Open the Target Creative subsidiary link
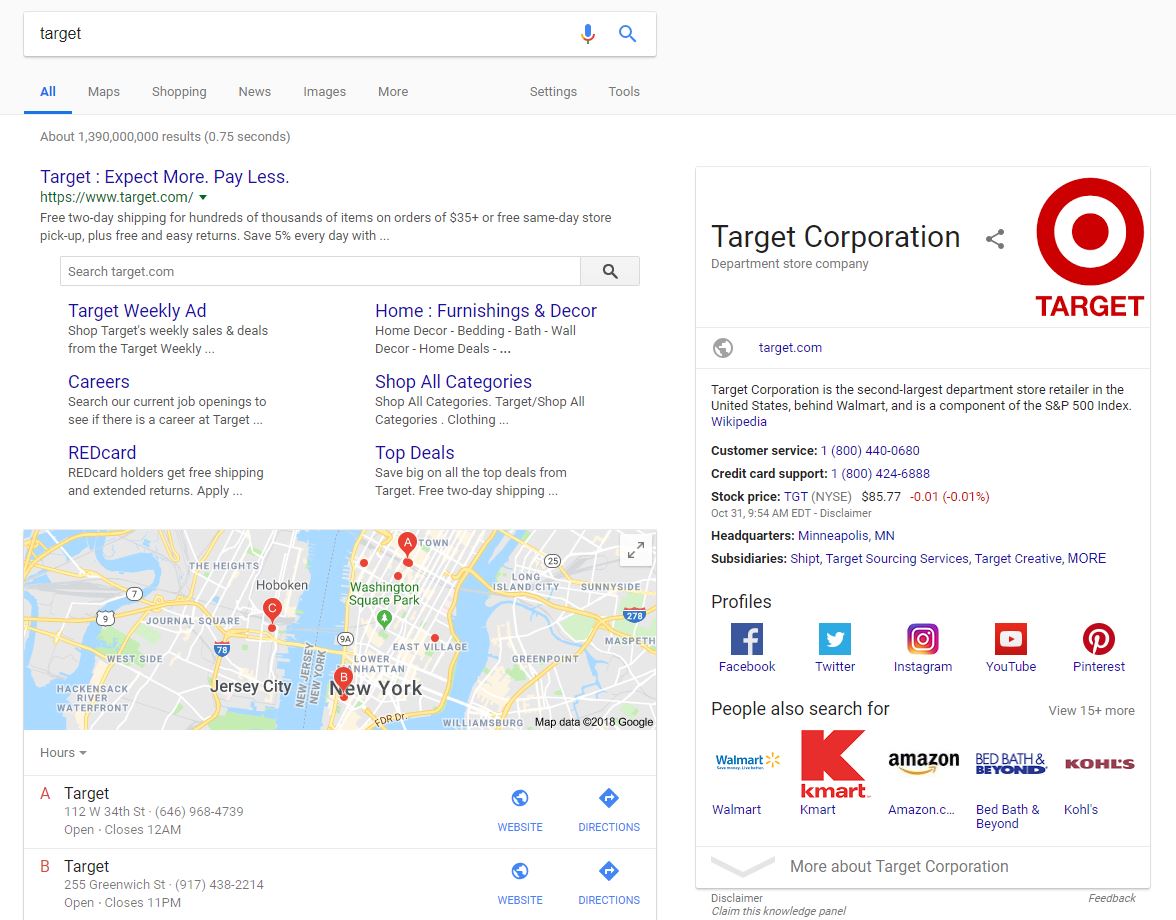 [x=1018, y=559]
